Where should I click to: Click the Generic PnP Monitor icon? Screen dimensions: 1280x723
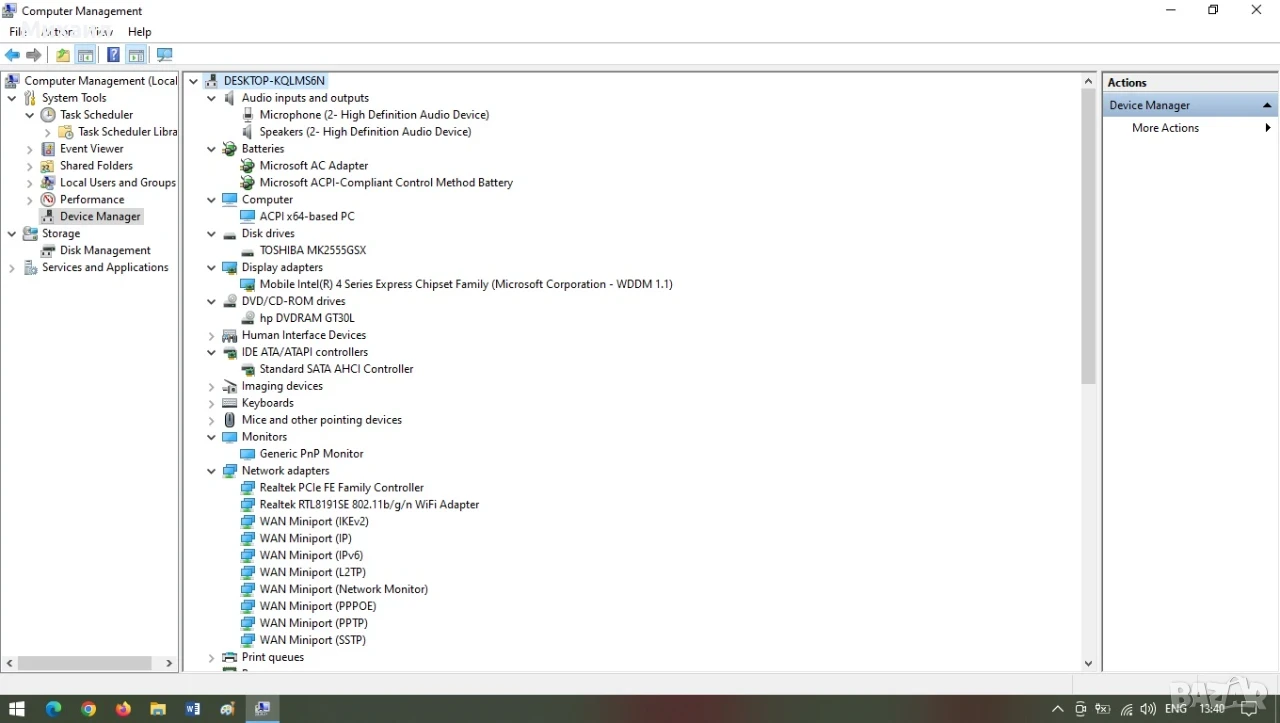248,454
